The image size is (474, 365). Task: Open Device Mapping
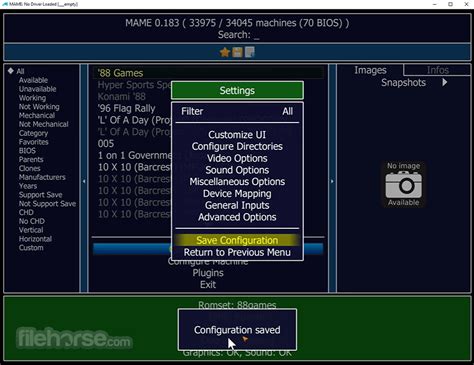coord(237,194)
